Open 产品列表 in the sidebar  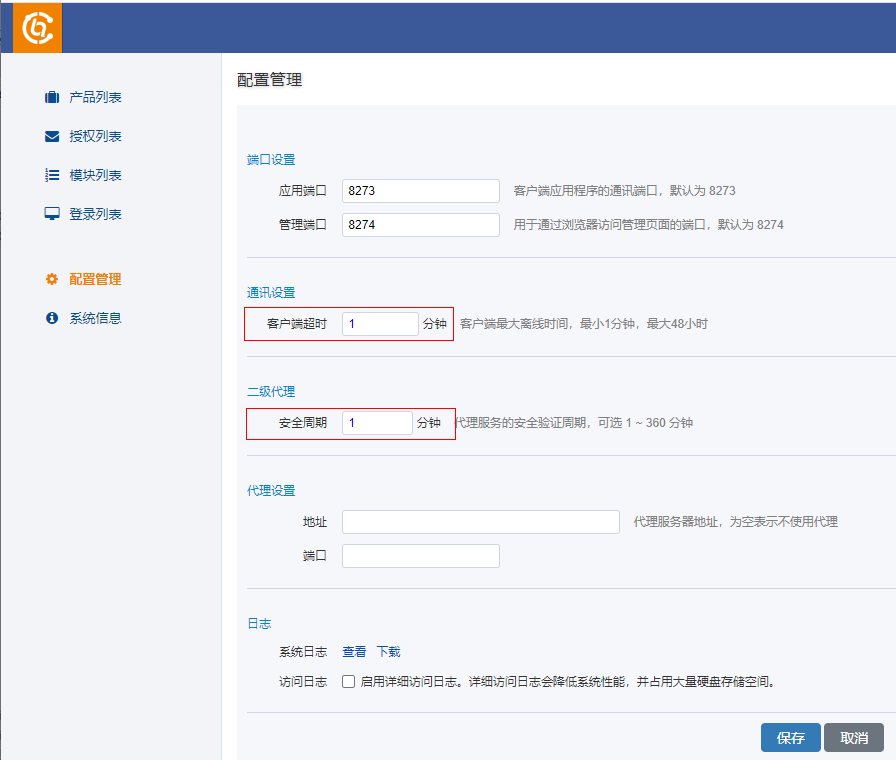(x=95, y=98)
